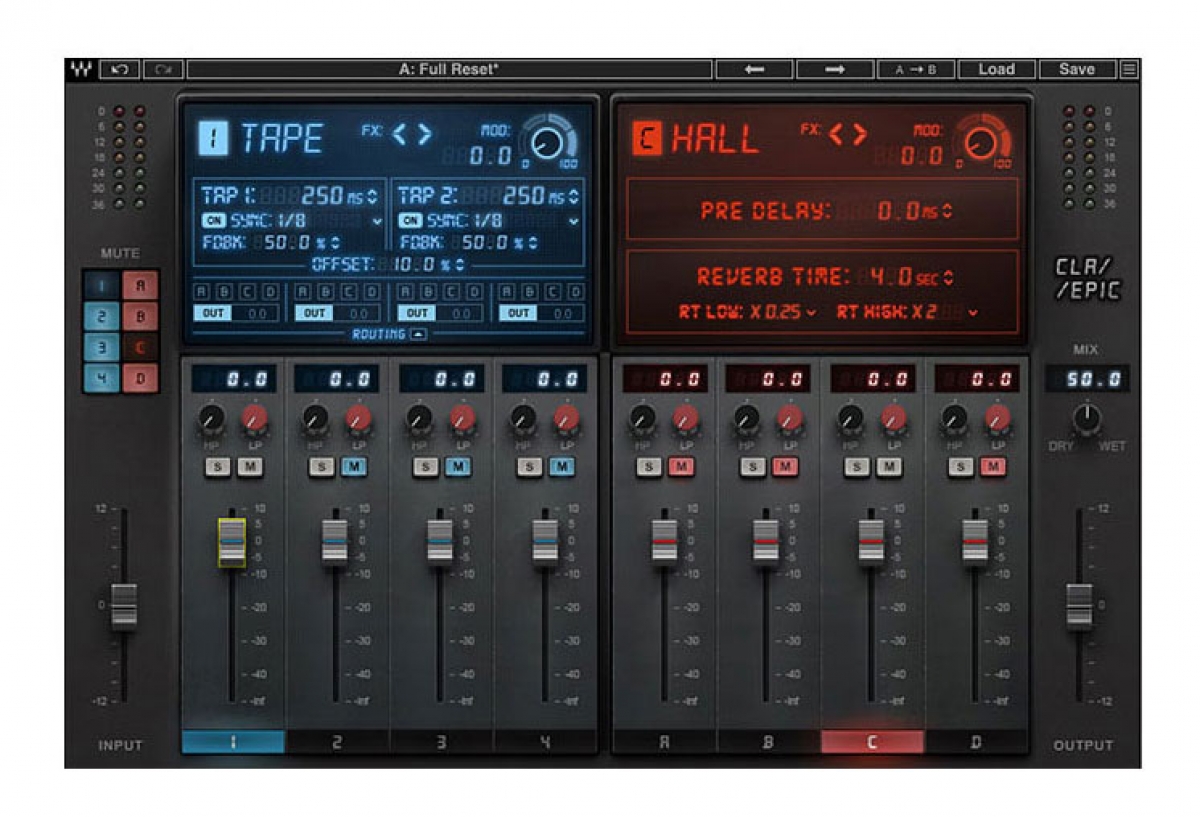Mute reverb D in MUTE grid
Image resolution: width=1200 pixels, height=817 pixels.
click(140, 379)
